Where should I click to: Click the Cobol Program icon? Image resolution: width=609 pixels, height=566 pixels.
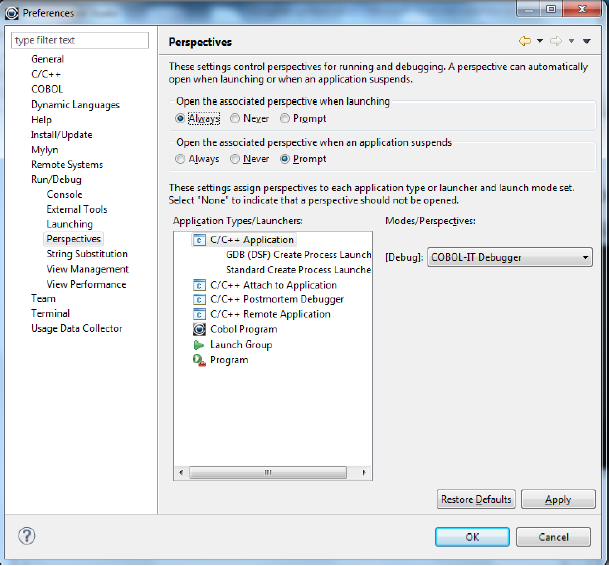199,329
